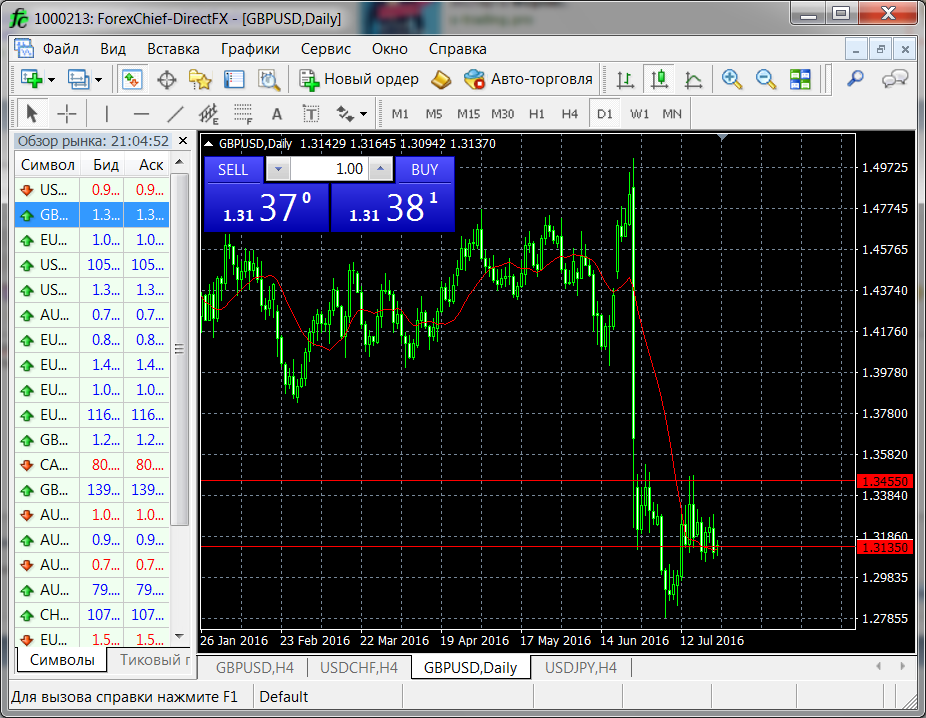The image size is (926, 718).
Task: Toggle the Market Watch window icon
Action: [x=132, y=79]
